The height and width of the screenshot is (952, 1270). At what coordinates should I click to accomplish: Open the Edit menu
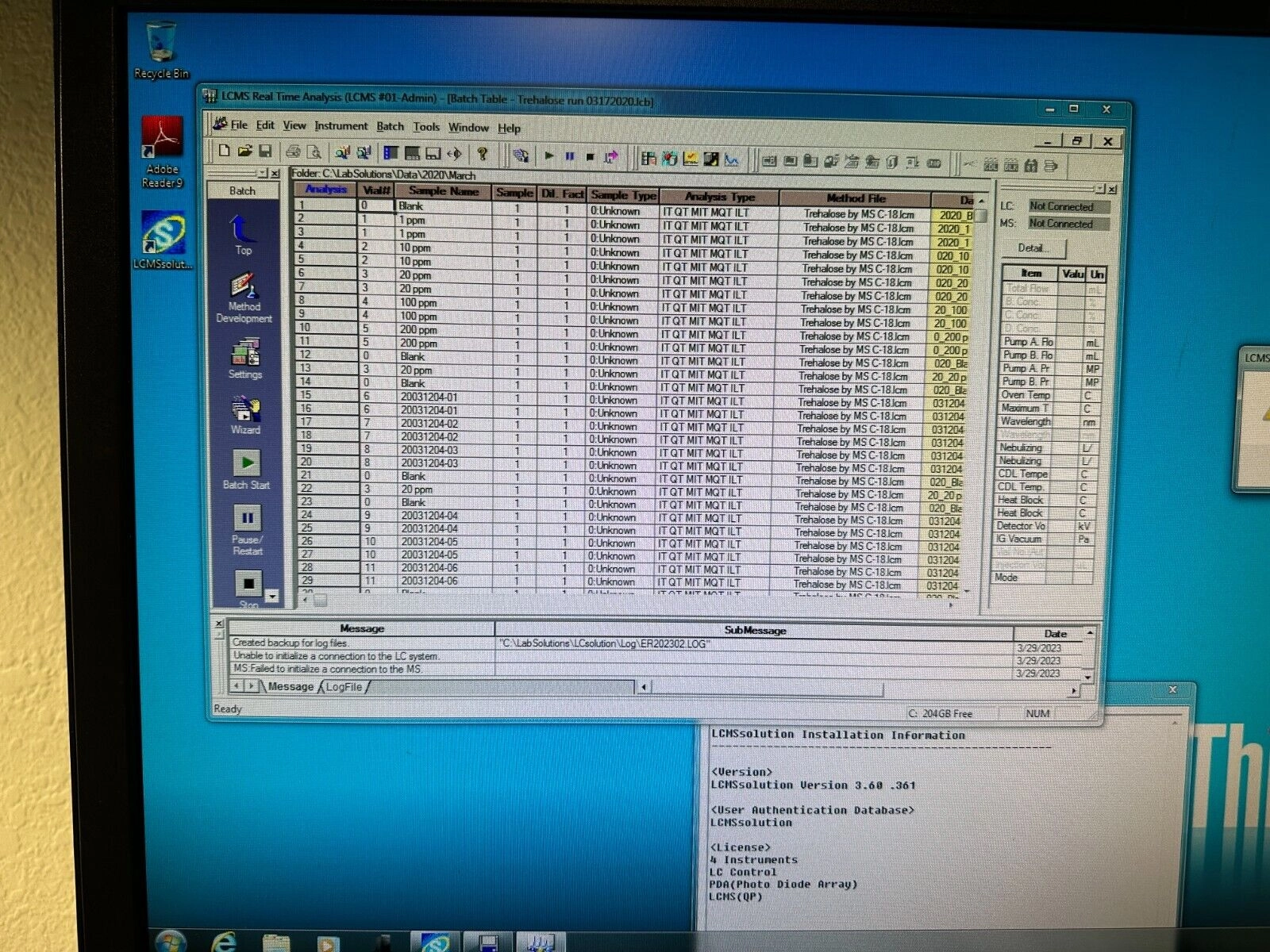pyautogui.click(x=265, y=125)
